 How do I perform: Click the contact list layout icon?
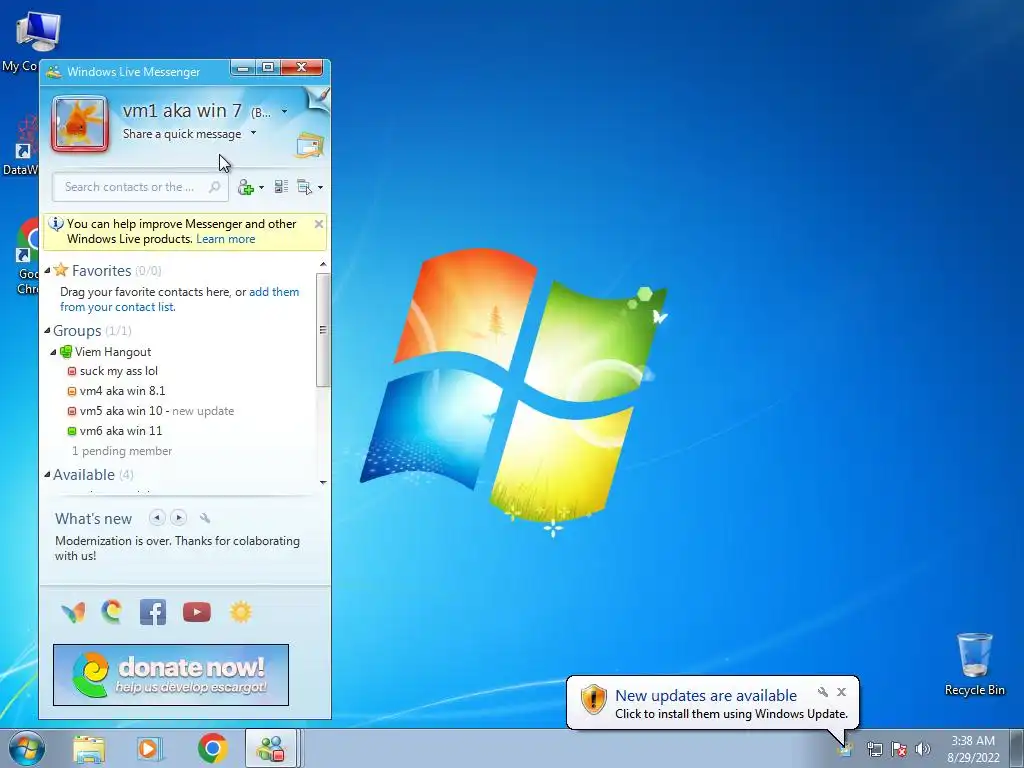(281, 187)
